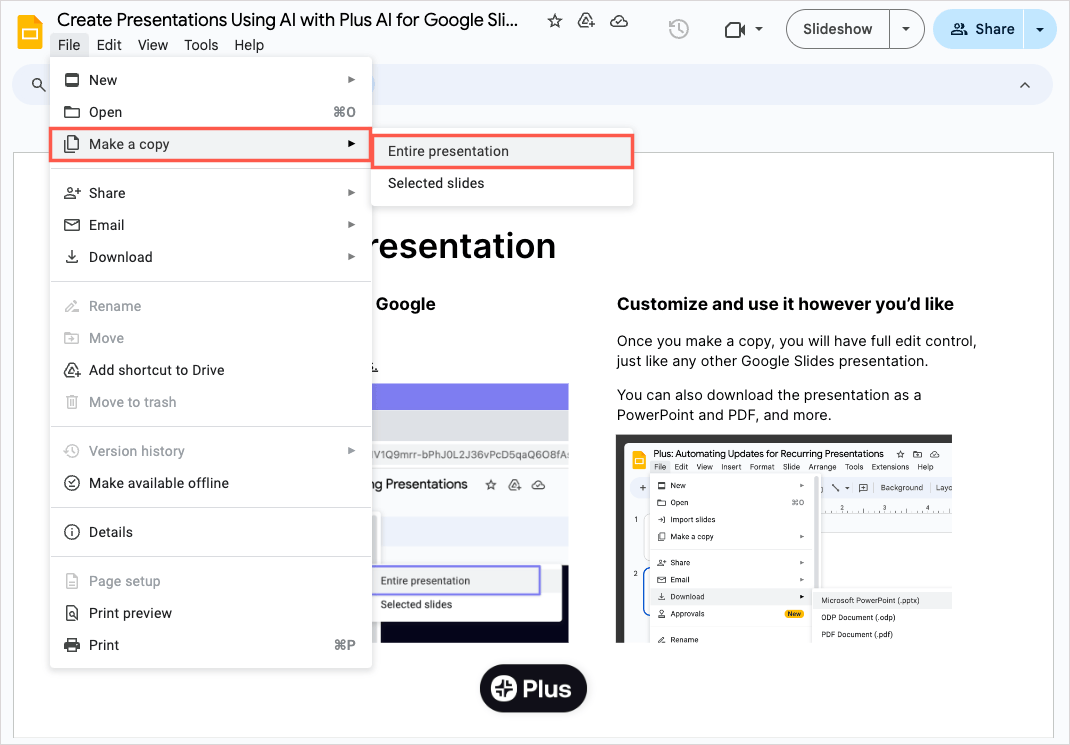Choose Share in the File menu
Image resolution: width=1070 pixels, height=745 pixels.
coord(211,193)
